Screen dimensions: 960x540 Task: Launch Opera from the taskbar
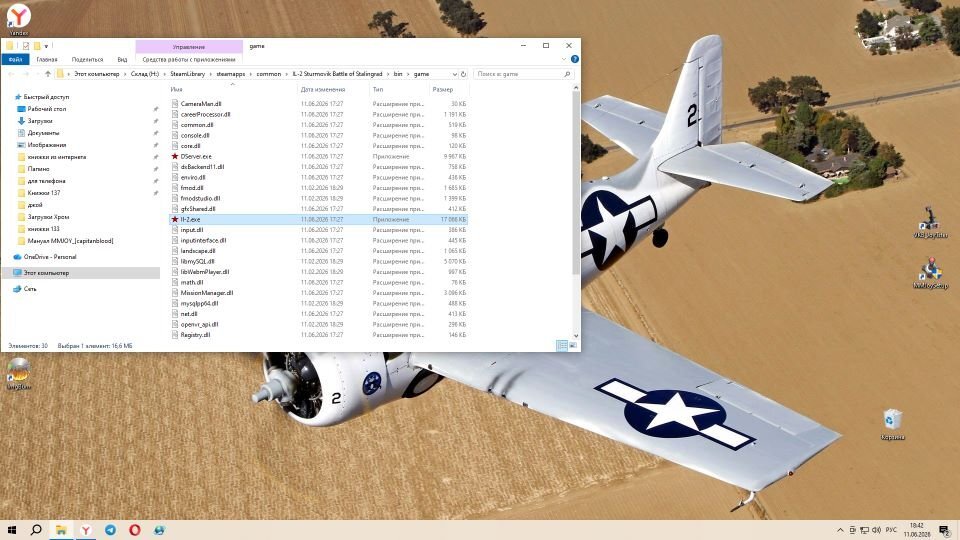pos(135,530)
